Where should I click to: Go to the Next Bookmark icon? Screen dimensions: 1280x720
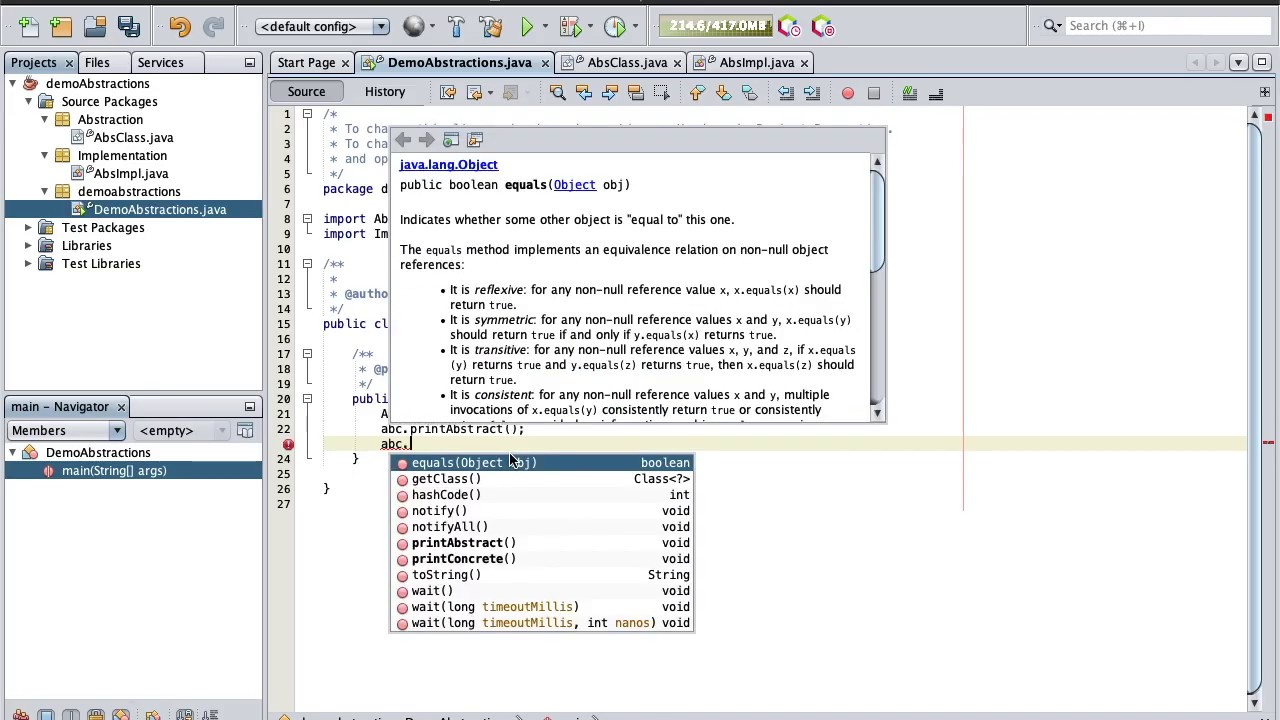(x=723, y=93)
